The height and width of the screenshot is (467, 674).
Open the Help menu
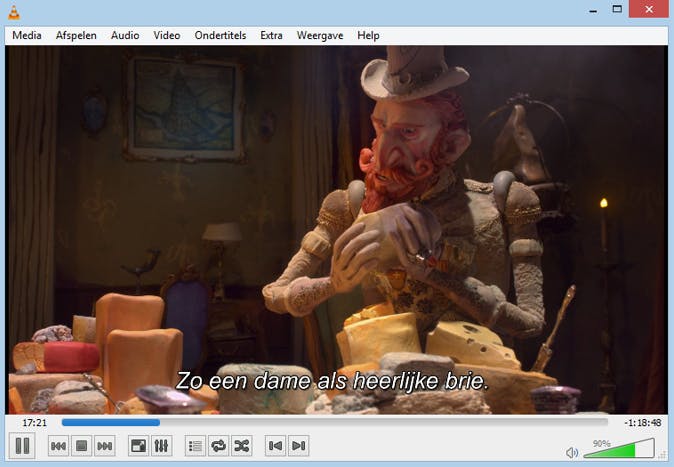coord(368,35)
